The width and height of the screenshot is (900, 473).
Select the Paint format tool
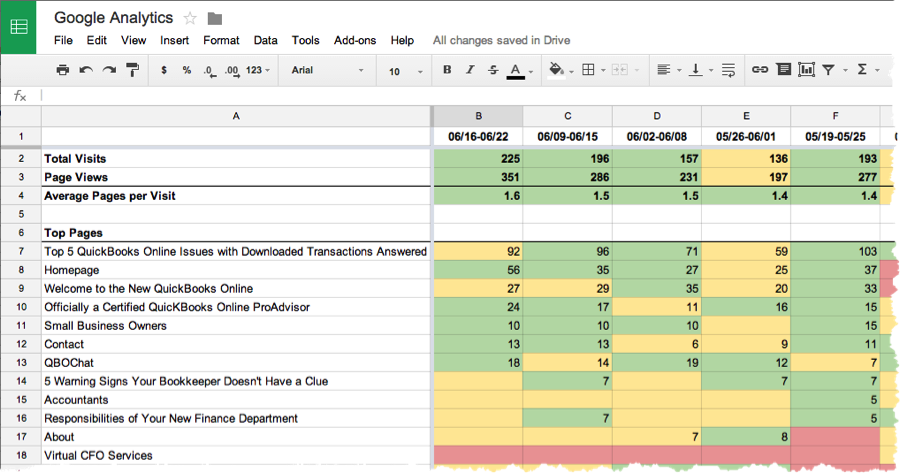(x=133, y=70)
